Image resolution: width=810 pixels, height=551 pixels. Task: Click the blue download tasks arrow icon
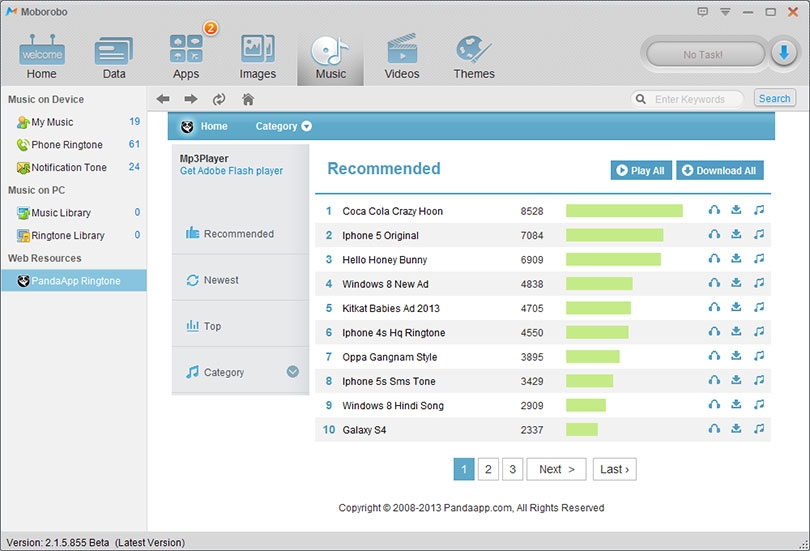tap(784, 53)
